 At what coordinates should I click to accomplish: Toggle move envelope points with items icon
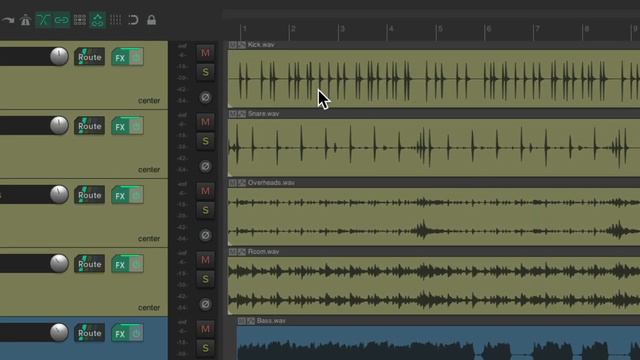point(98,20)
